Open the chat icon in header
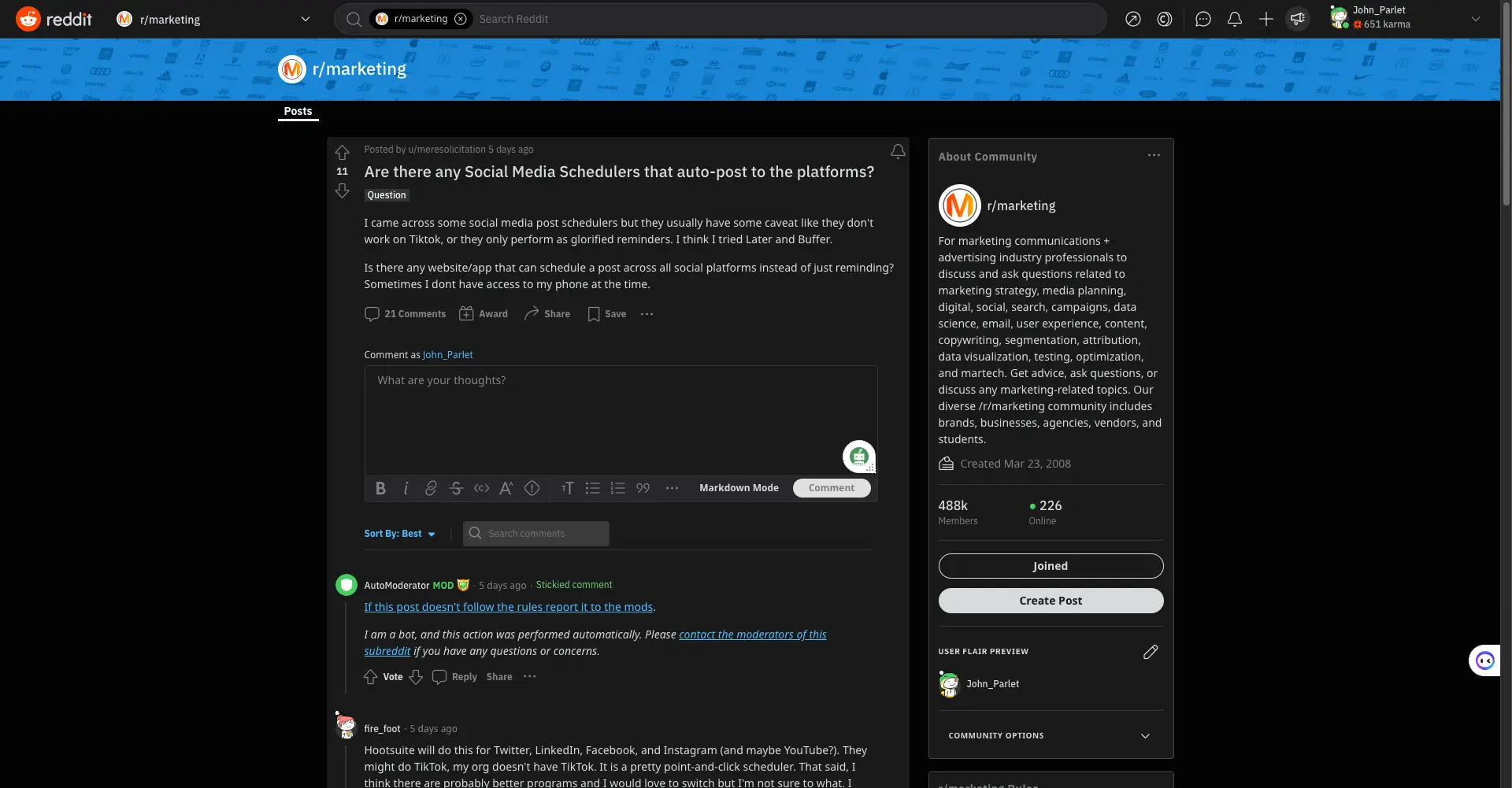Image resolution: width=1512 pixels, height=788 pixels. tap(1203, 20)
